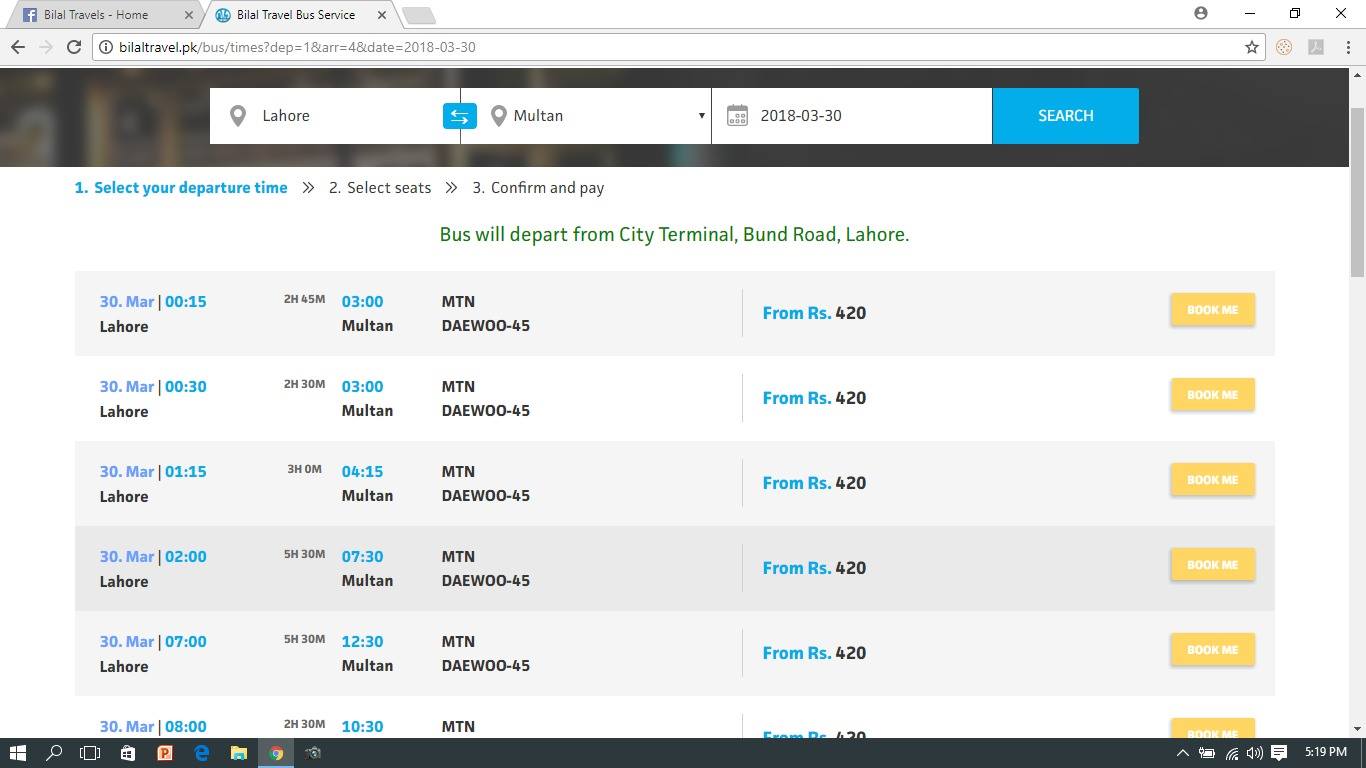
Task: Click the 10:30 arrival time
Action: pyautogui.click(x=362, y=727)
